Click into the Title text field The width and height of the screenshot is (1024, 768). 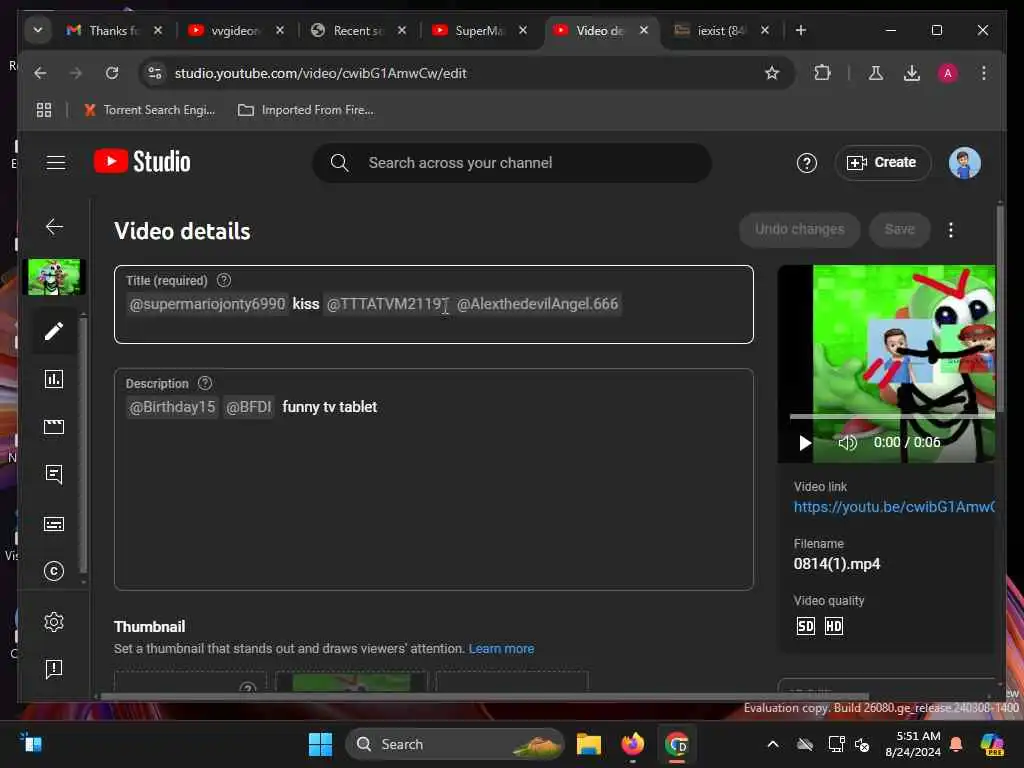tap(434, 304)
